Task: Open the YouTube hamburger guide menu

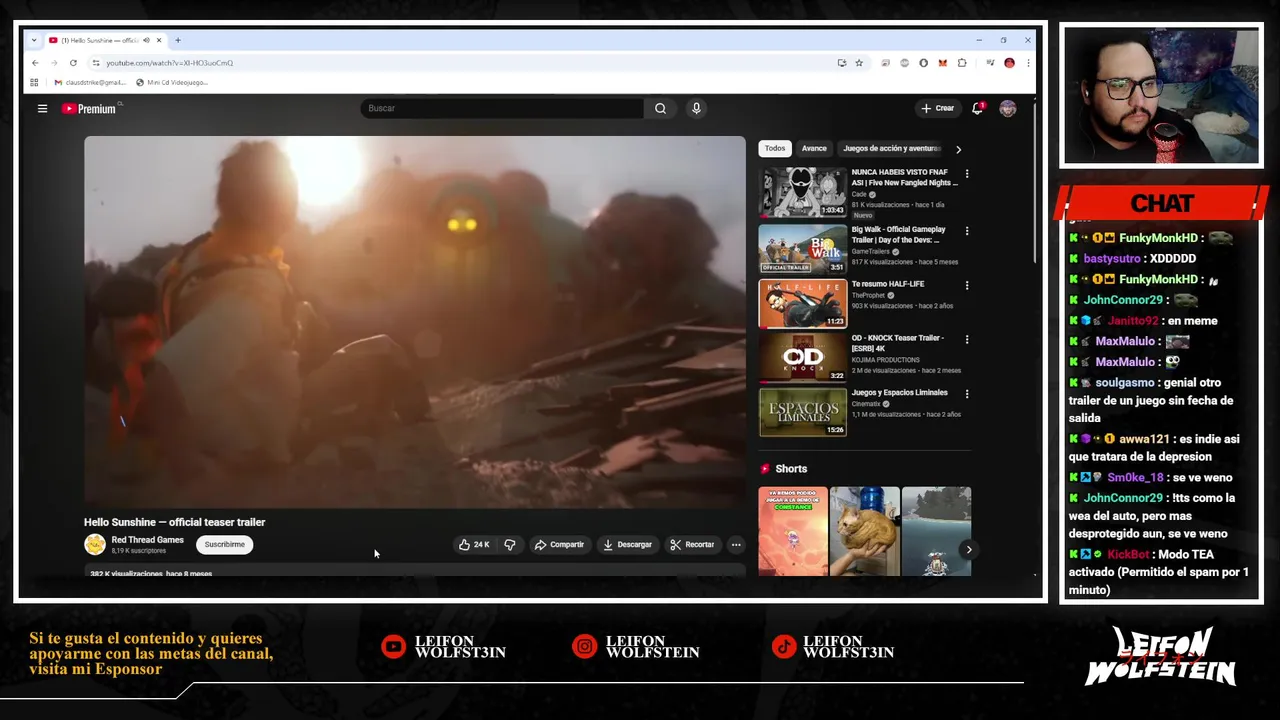Action: tap(42, 108)
